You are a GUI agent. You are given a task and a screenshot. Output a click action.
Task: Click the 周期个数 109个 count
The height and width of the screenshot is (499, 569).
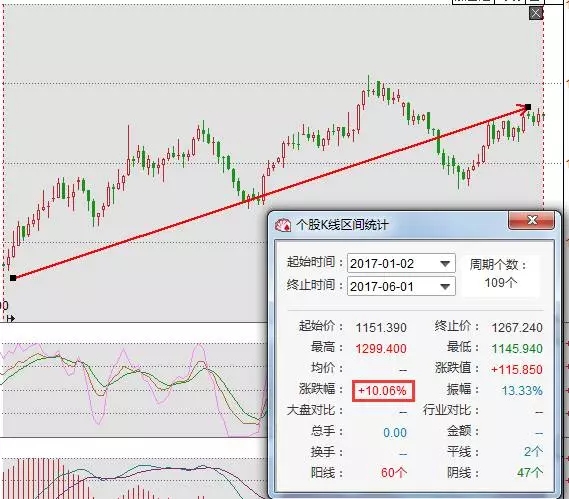coord(501,282)
